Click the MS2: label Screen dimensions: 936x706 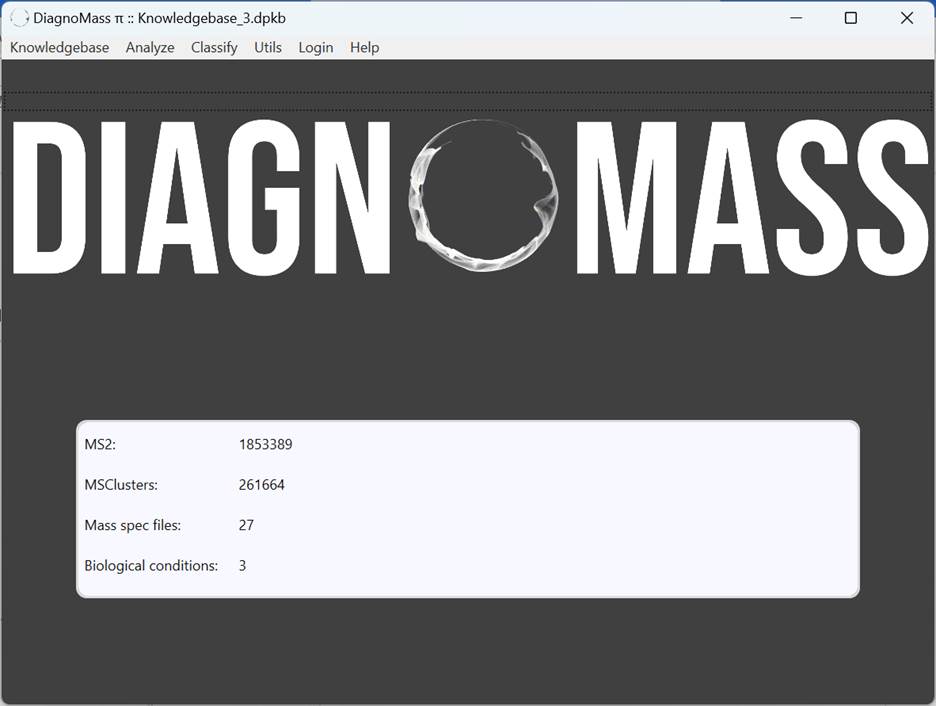click(x=100, y=444)
